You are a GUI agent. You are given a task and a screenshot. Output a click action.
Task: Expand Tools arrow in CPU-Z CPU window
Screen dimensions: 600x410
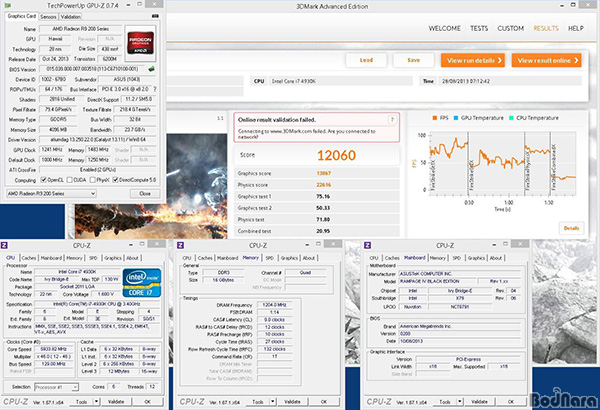96,402
